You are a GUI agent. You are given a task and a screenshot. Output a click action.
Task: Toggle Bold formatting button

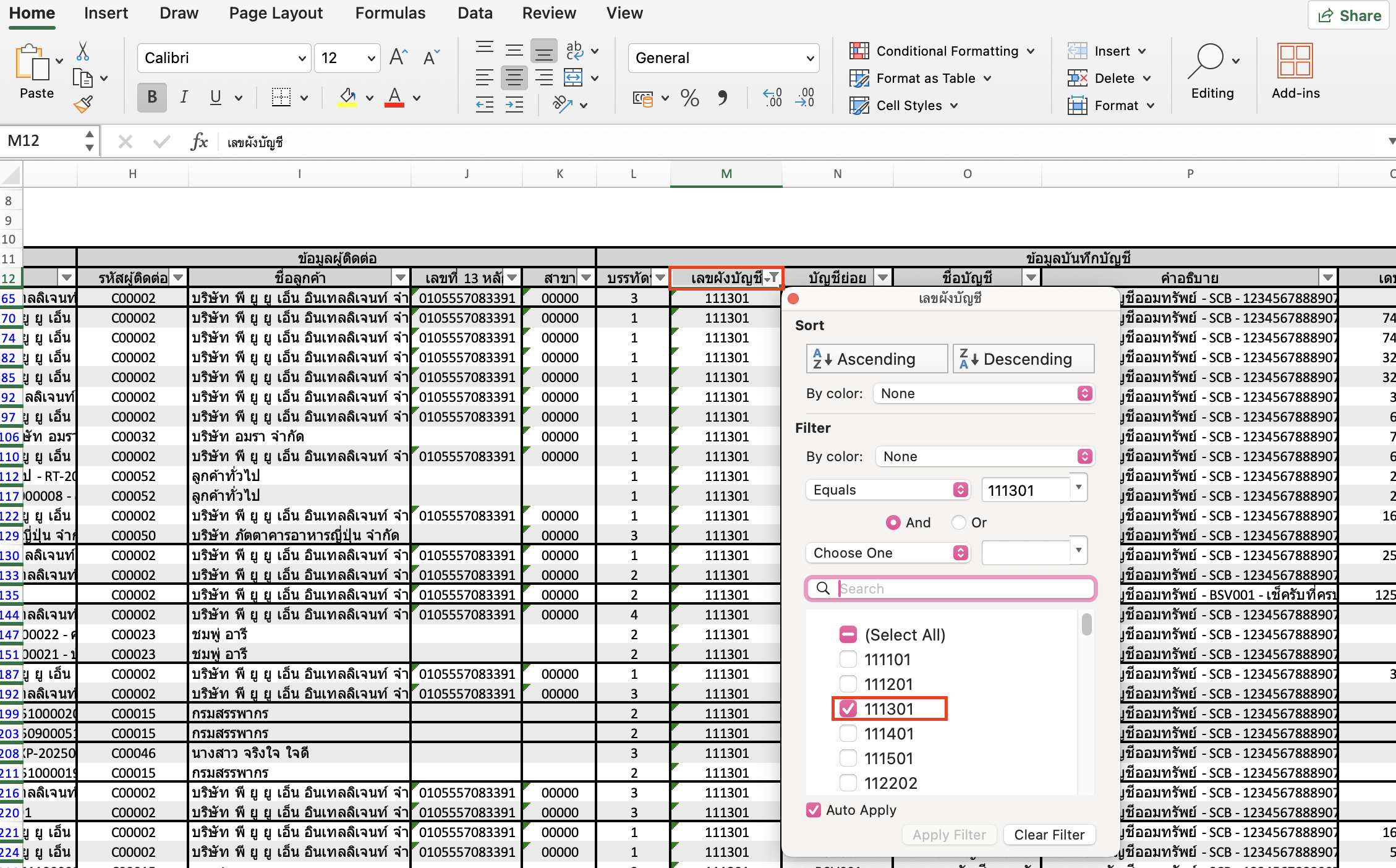(x=151, y=97)
